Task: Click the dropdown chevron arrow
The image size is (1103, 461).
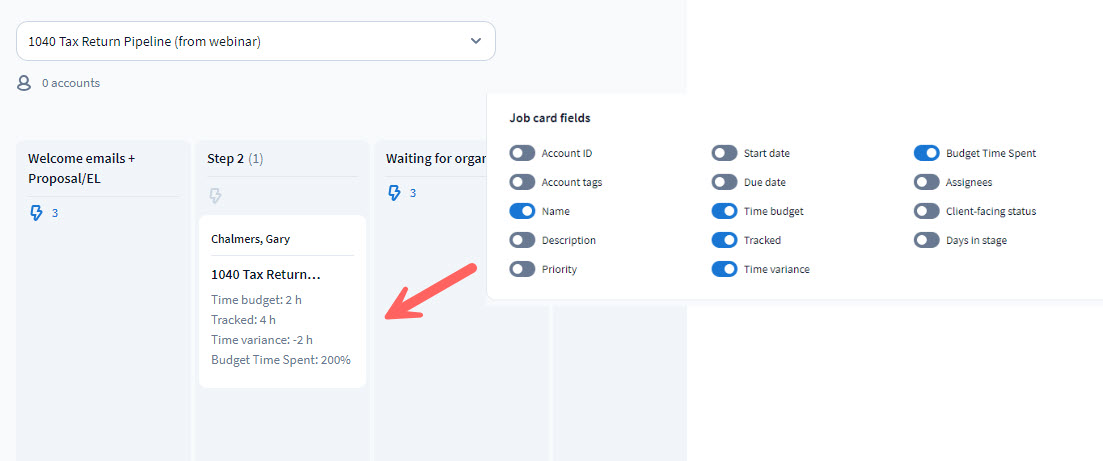Action: coord(475,41)
